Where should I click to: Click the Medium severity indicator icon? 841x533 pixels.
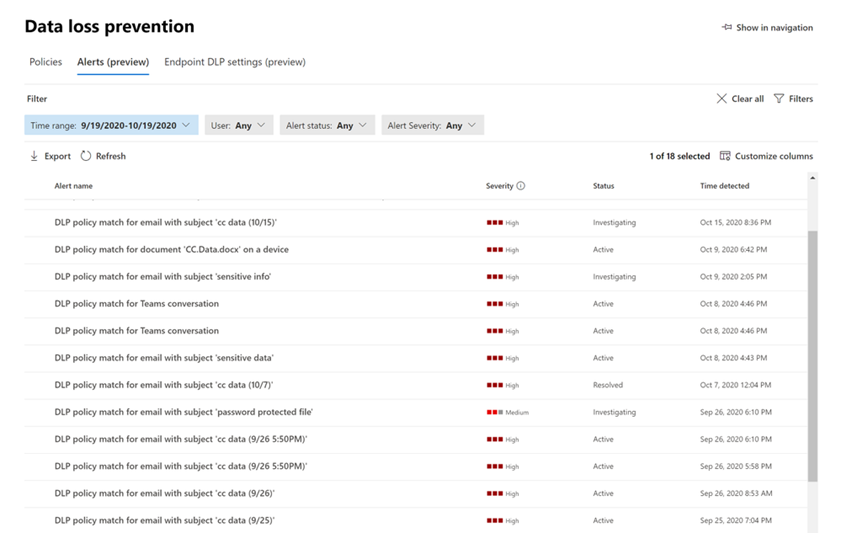coord(494,412)
